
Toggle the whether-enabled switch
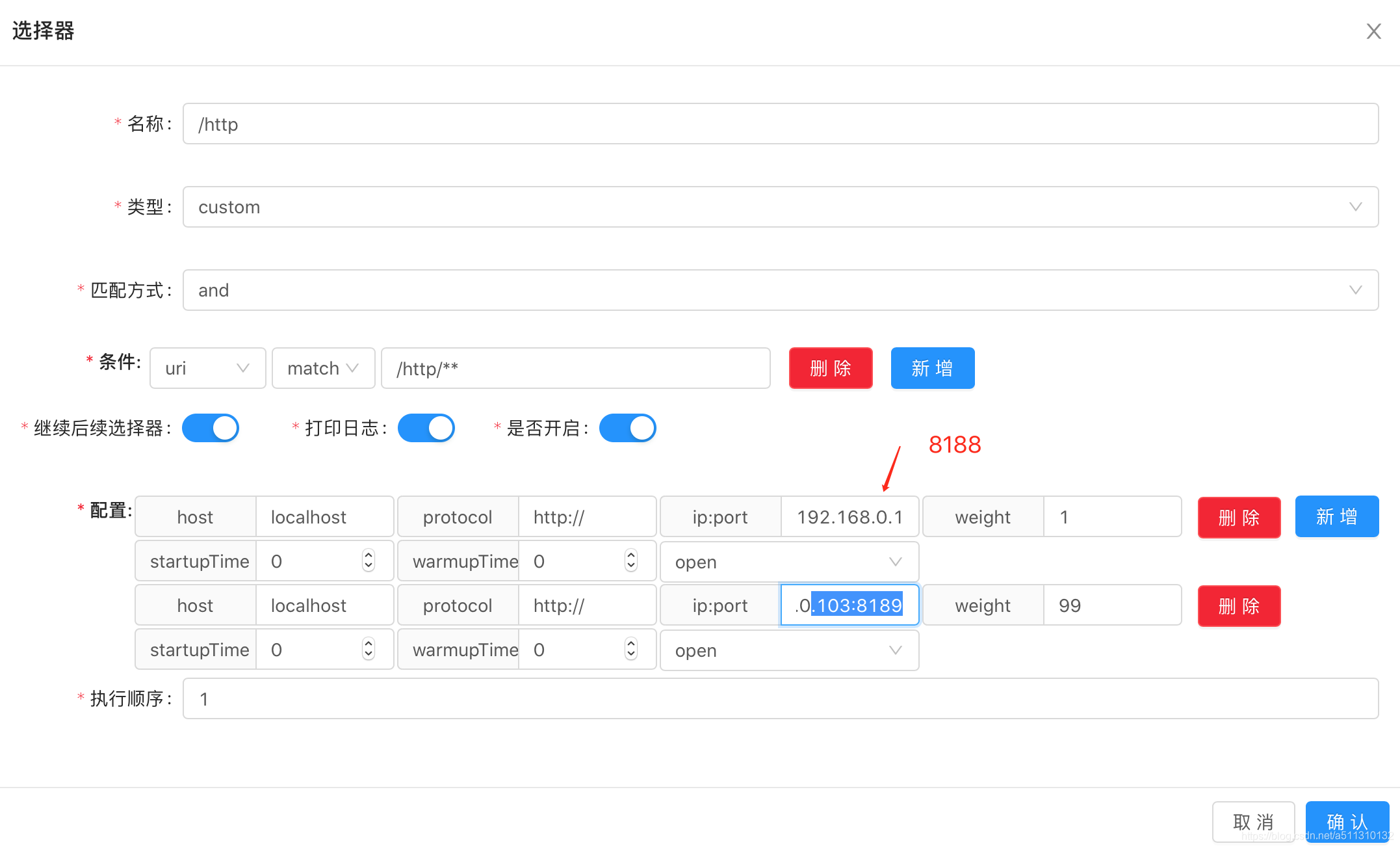[627, 428]
